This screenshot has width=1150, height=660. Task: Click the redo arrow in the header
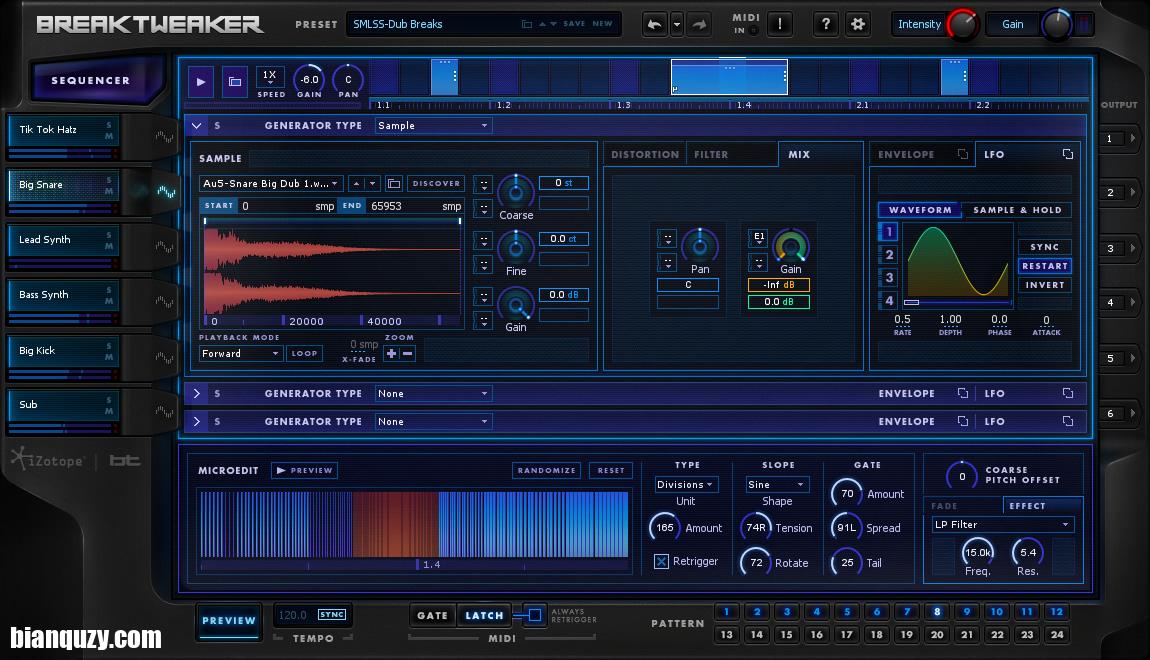pyautogui.click(x=700, y=24)
